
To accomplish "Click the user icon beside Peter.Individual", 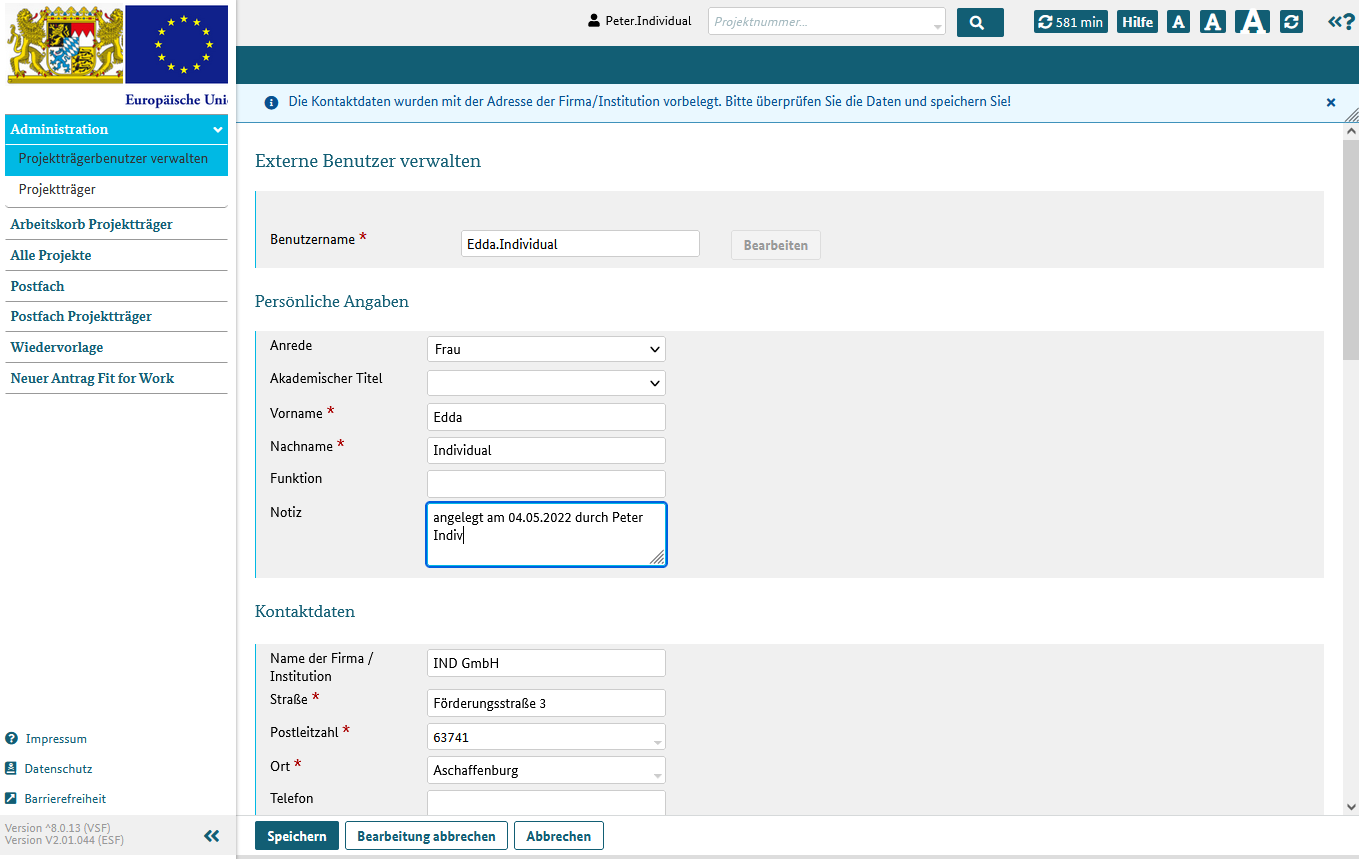I will point(594,21).
